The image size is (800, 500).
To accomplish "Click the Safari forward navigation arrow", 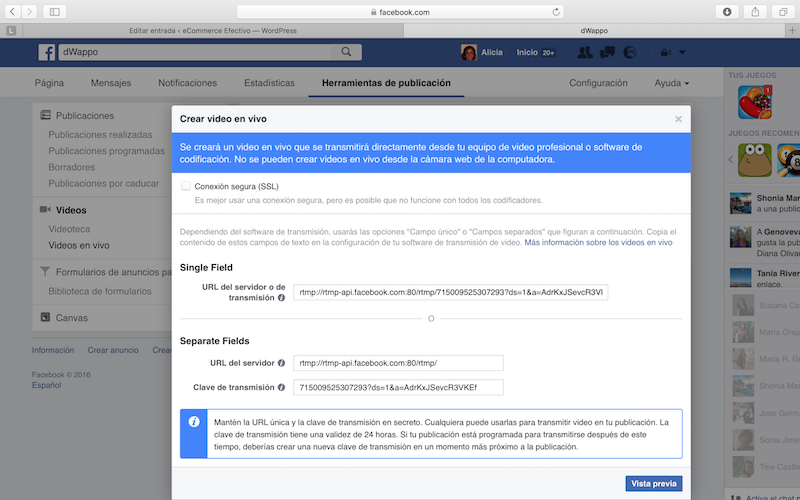I will (29, 12).
